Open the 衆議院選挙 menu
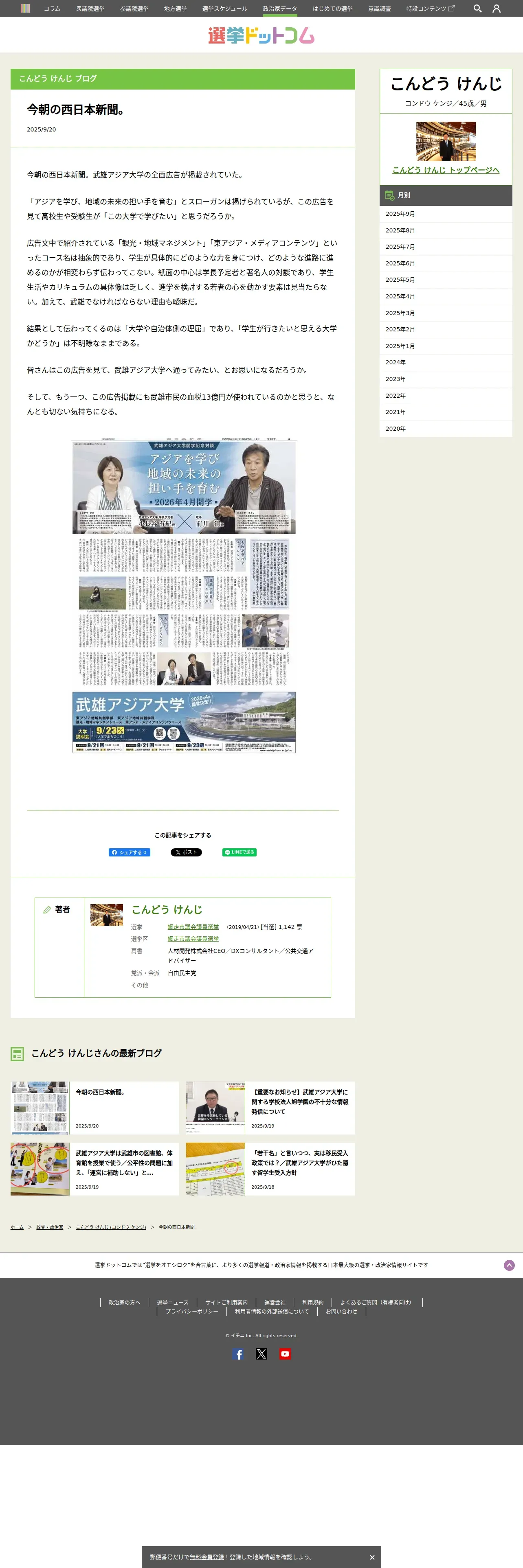Viewport: 523px width, 1568px height. pos(90,9)
